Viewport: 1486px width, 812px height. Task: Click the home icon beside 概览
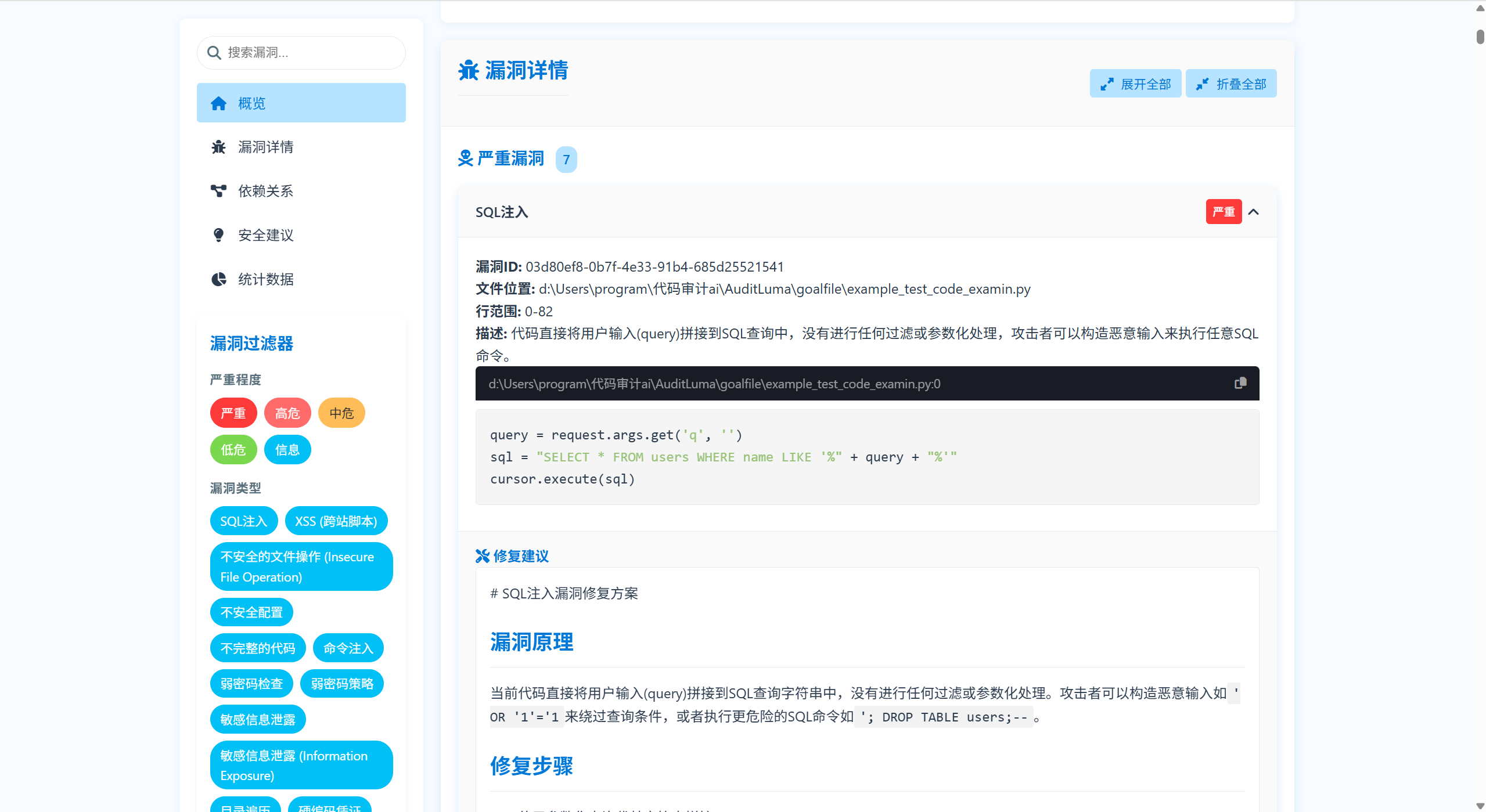click(218, 103)
